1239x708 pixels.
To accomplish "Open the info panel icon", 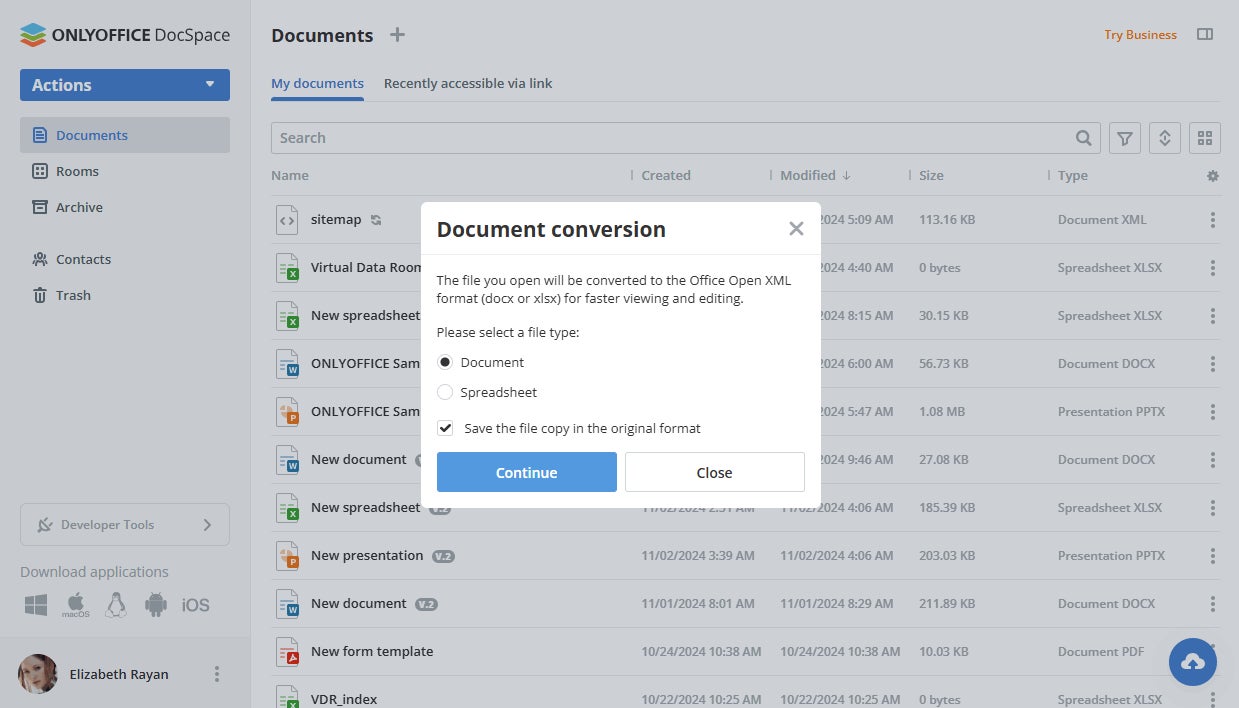I will (x=1205, y=35).
